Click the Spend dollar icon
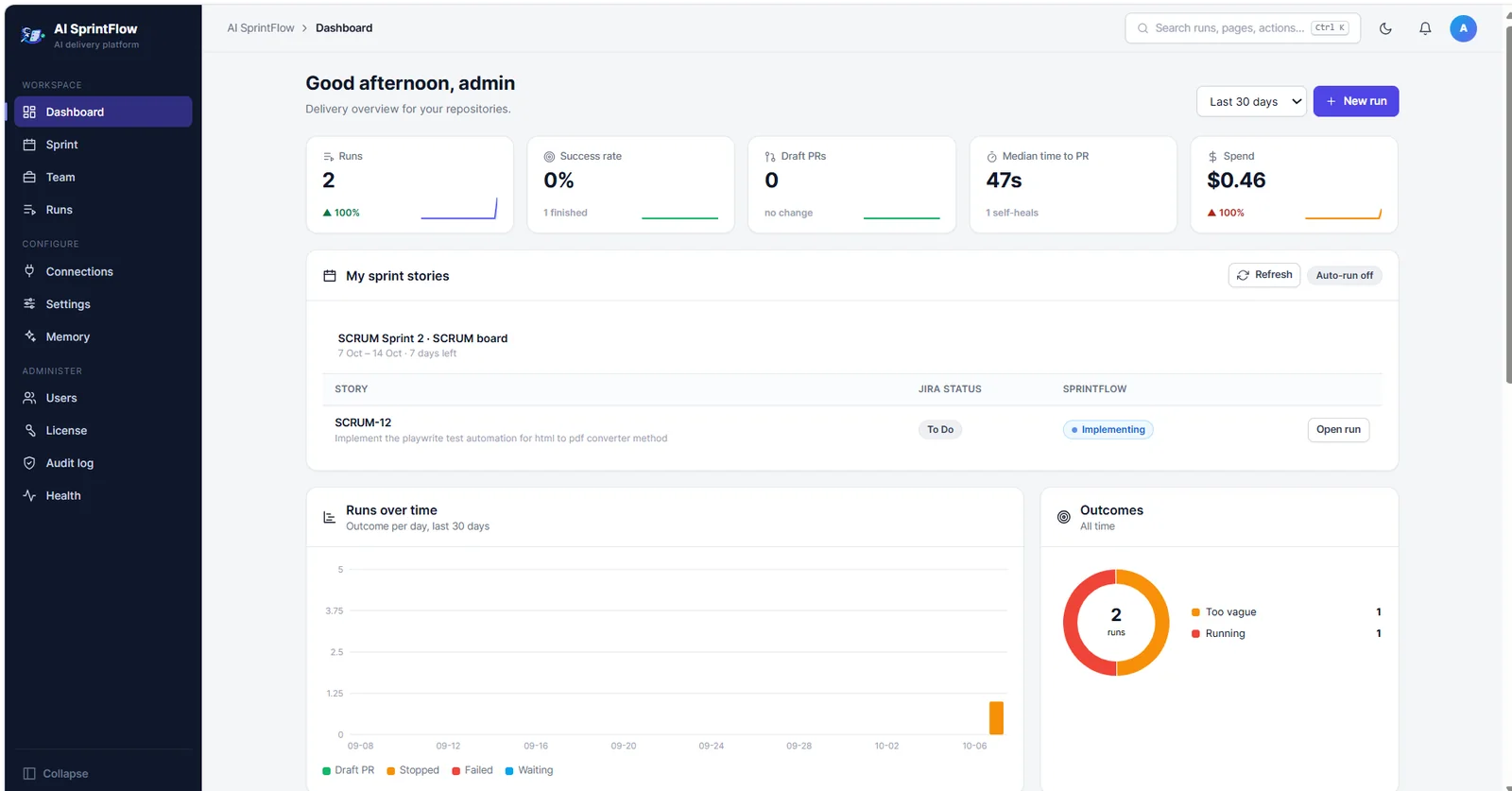 coord(1212,157)
